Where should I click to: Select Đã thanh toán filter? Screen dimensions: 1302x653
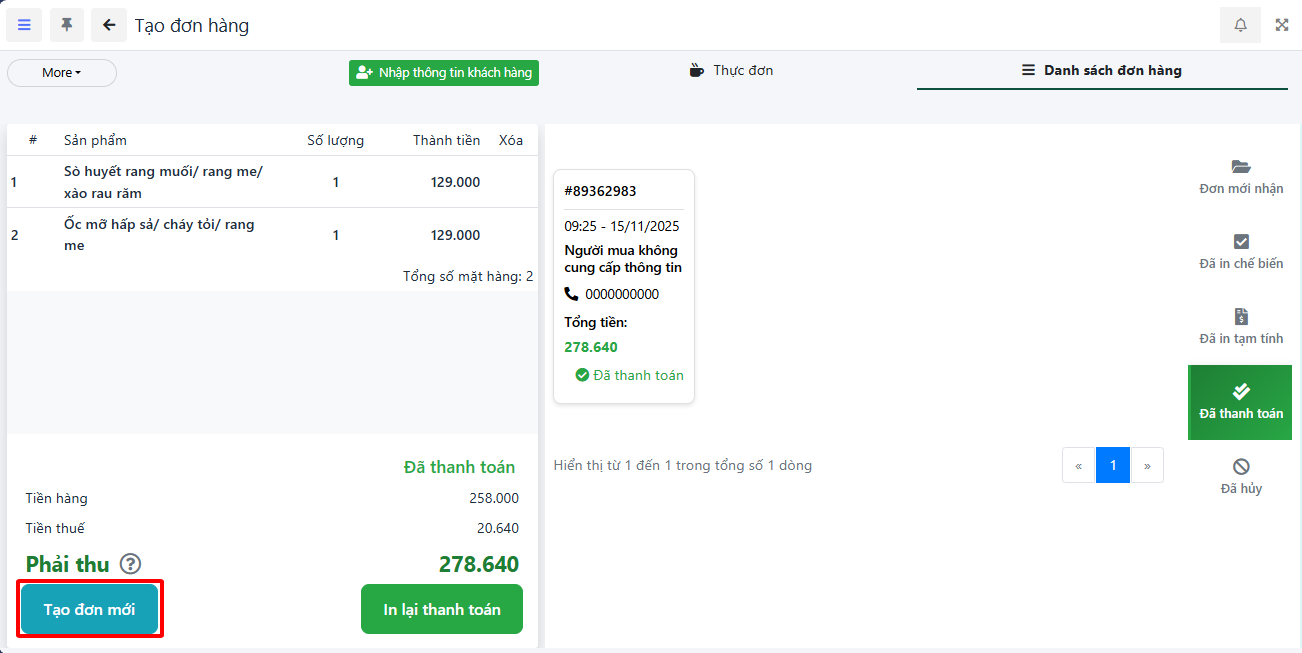(x=1240, y=402)
